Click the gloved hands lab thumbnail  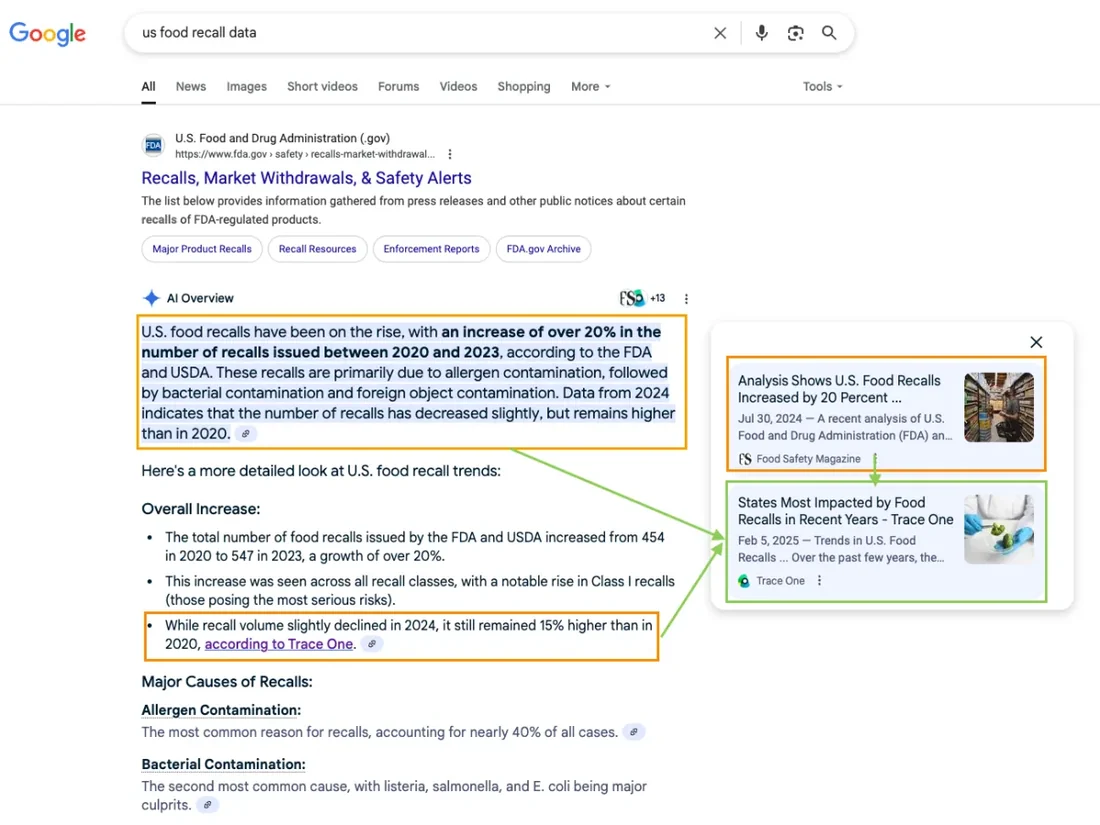(999, 529)
